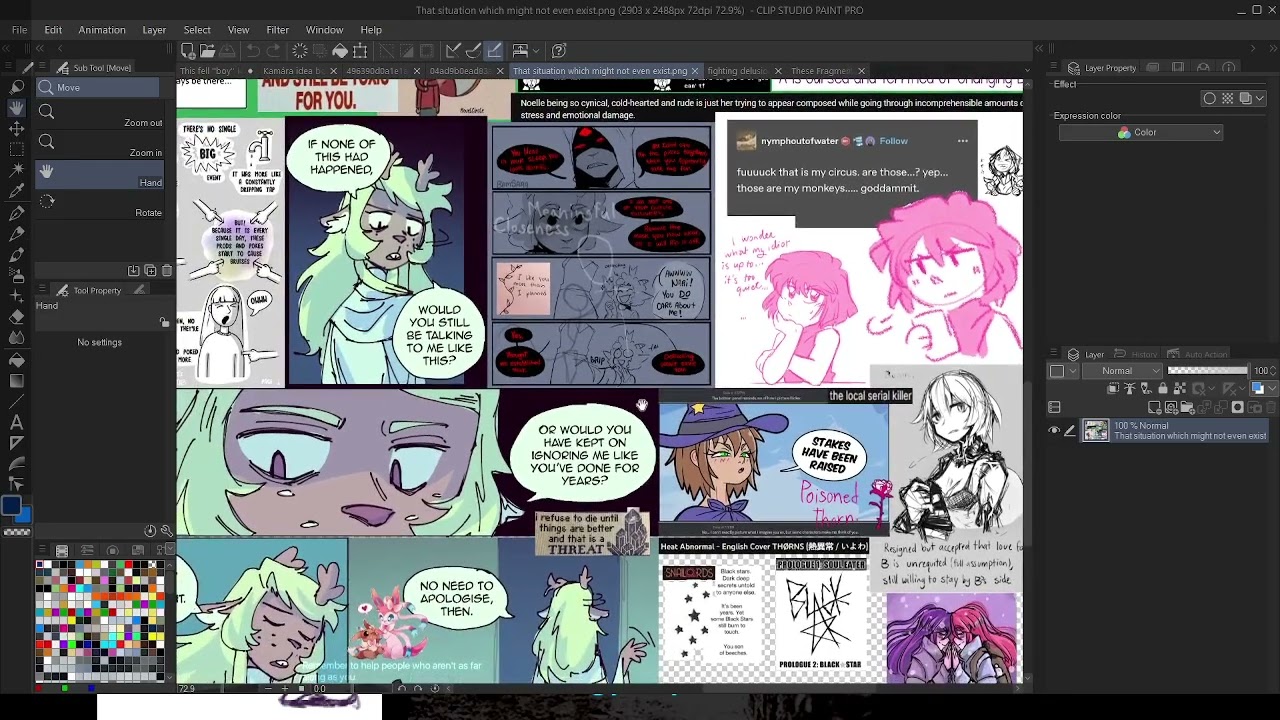The image size is (1280, 720).
Task: Open the File menu
Action: 19,30
